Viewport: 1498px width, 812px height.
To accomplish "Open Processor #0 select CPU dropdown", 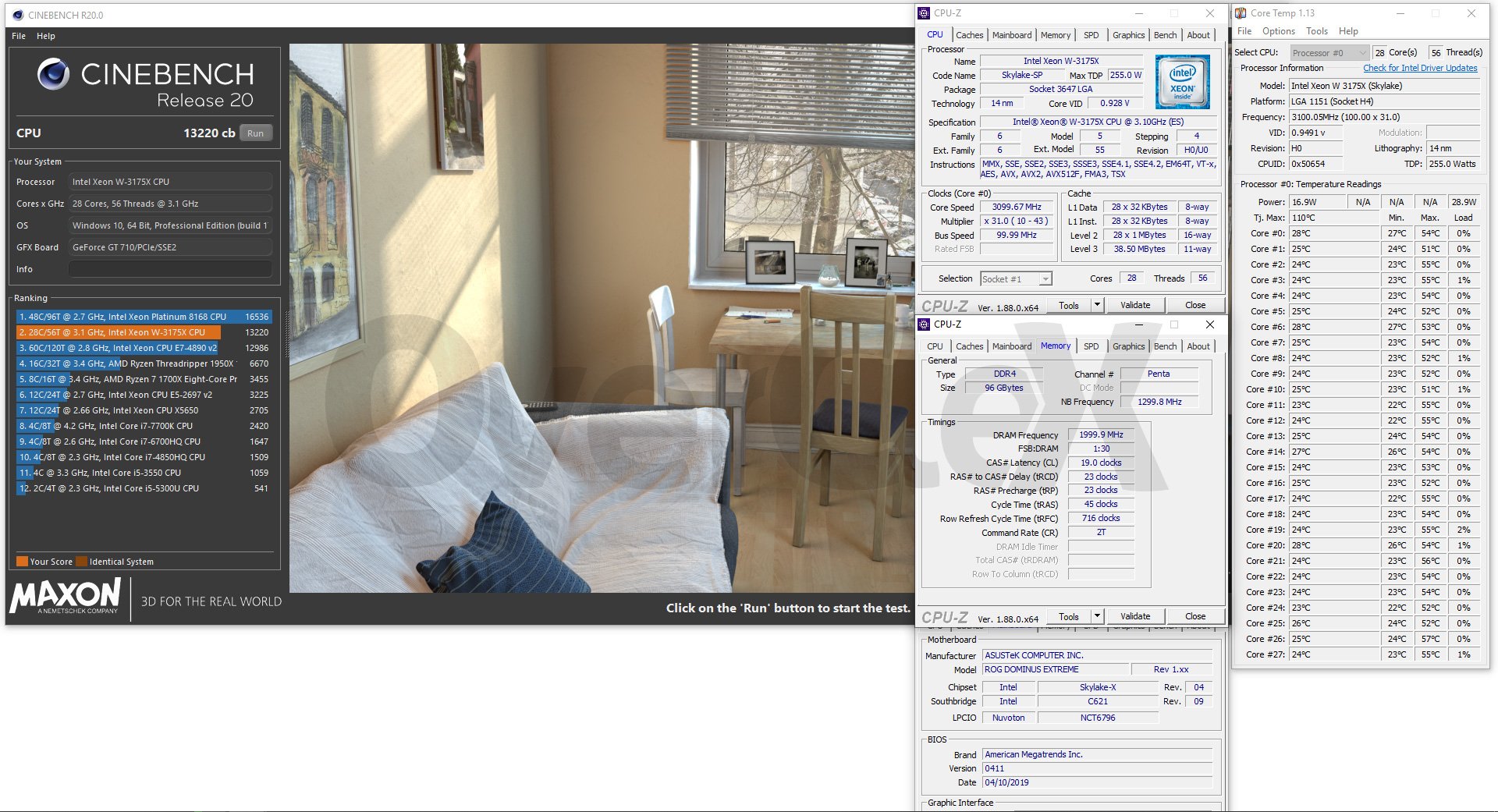I will point(1329,53).
